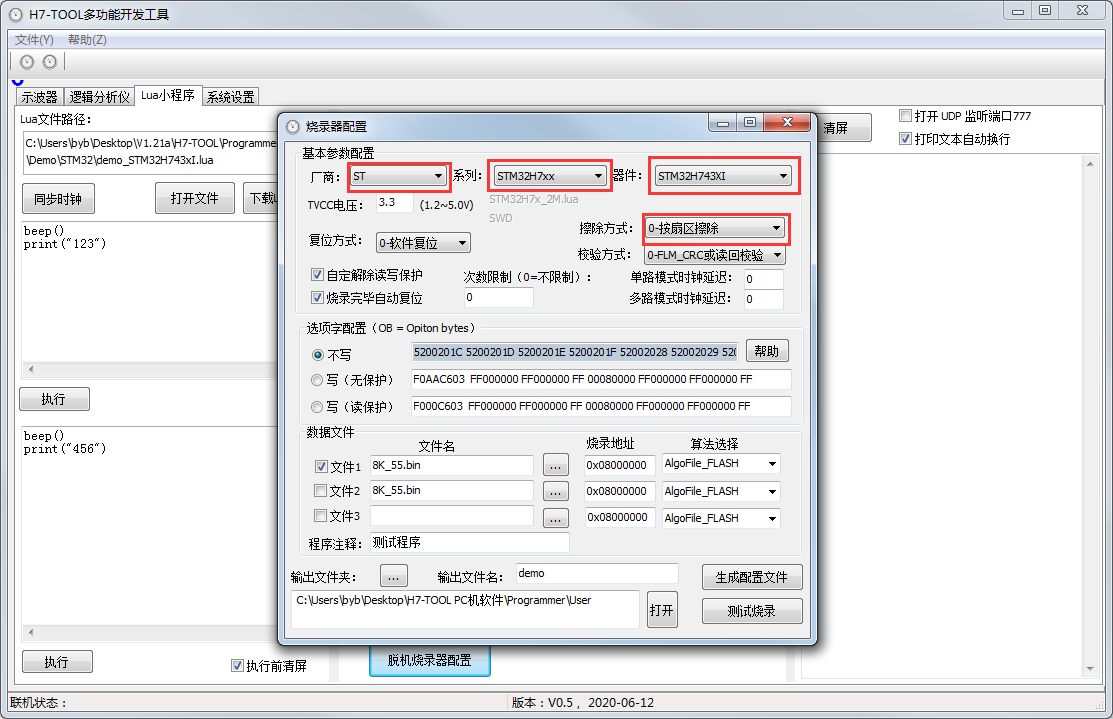Viewport: 1113px width, 719px height.
Task: Enable the 文件3 checkbox
Action: click(321, 515)
